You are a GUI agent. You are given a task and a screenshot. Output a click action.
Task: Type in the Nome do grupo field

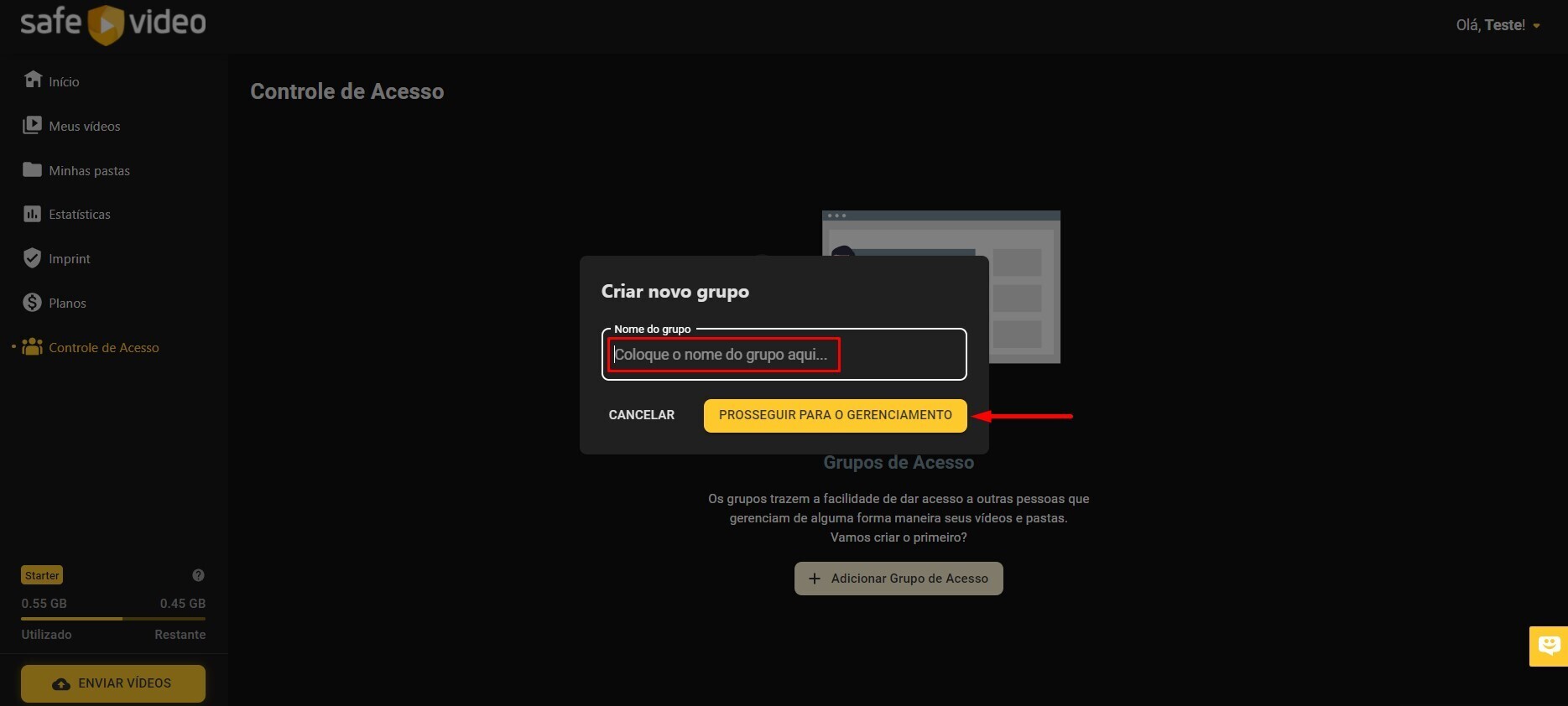pyautogui.click(x=784, y=355)
